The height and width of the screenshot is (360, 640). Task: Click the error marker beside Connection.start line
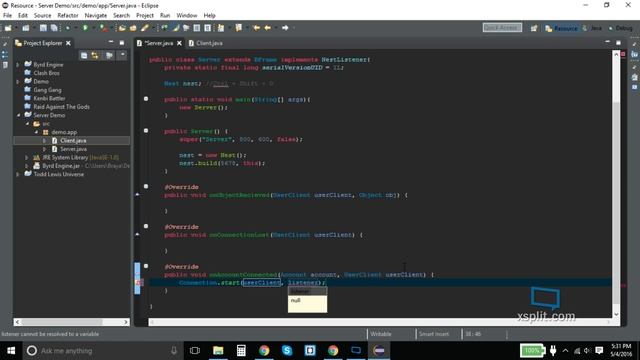coord(139,282)
